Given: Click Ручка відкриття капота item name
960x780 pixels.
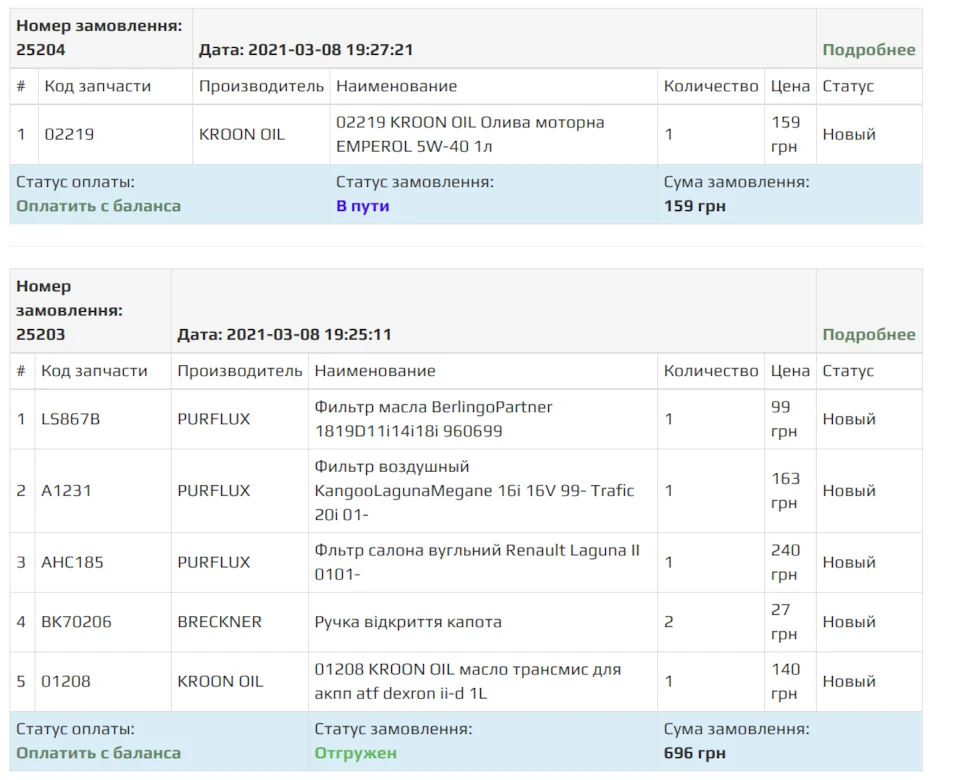Looking at the screenshot, I should 408,622.
